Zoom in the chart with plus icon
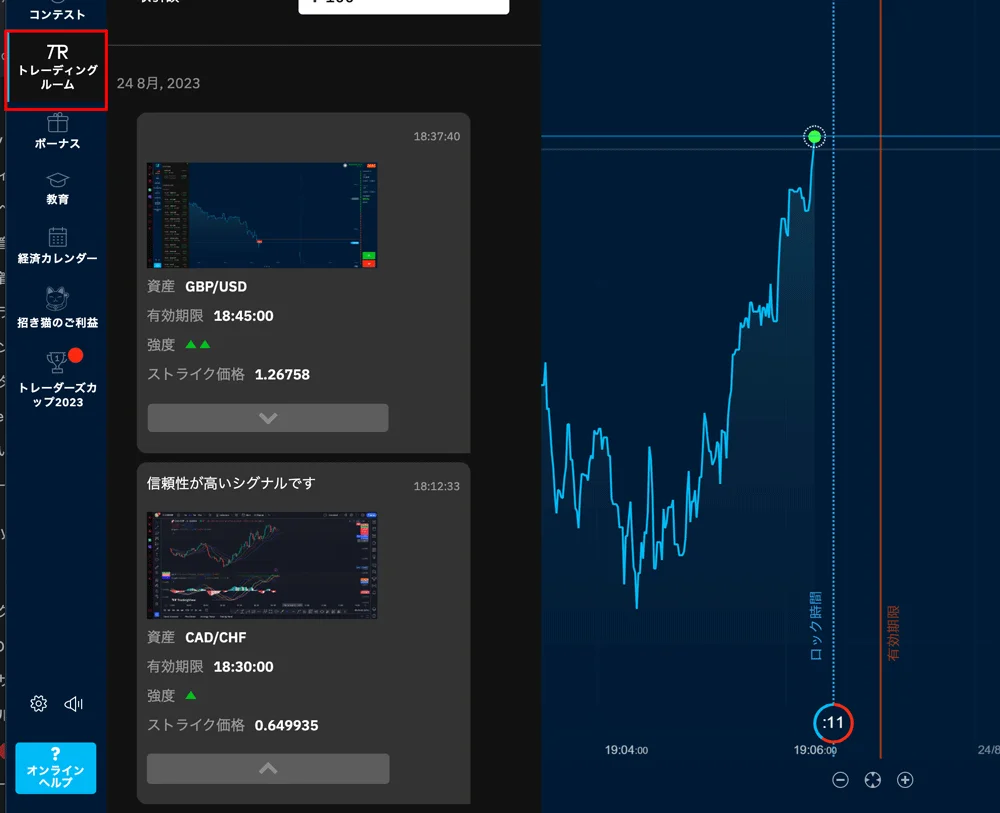The image size is (1000, 813). (905, 780)
